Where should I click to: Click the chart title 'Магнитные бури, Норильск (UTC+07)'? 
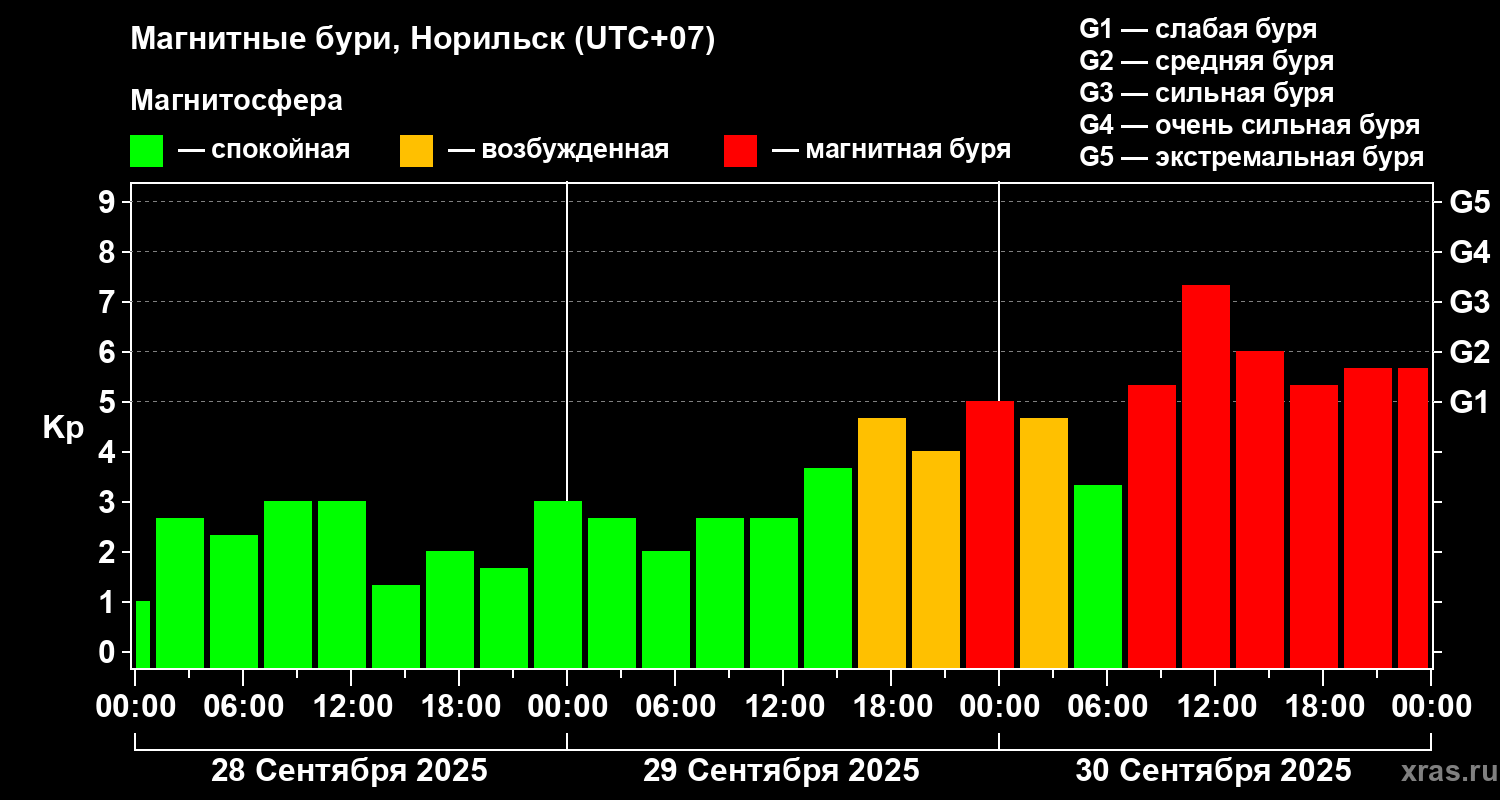pyautogui.click(x=423, y=40)
